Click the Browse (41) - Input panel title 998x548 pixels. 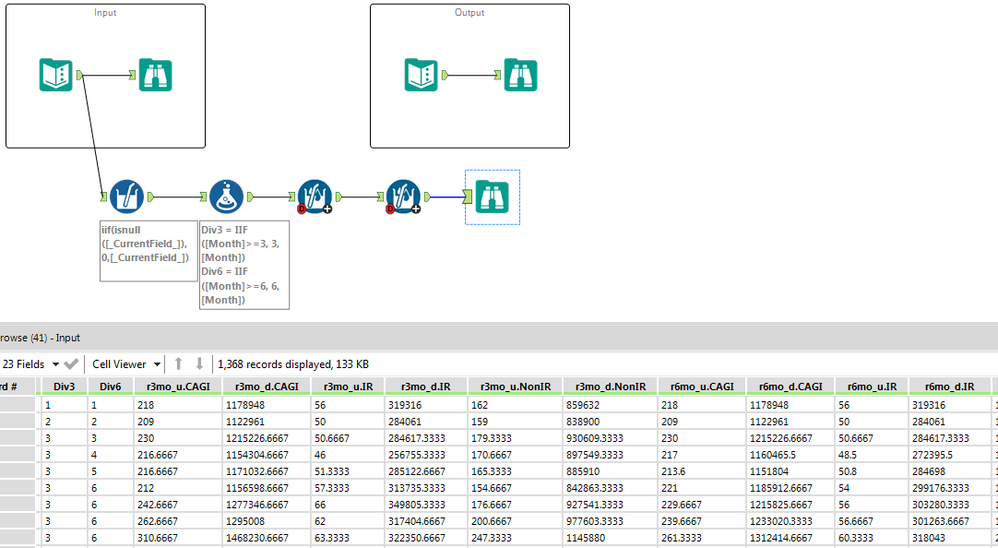39,337
